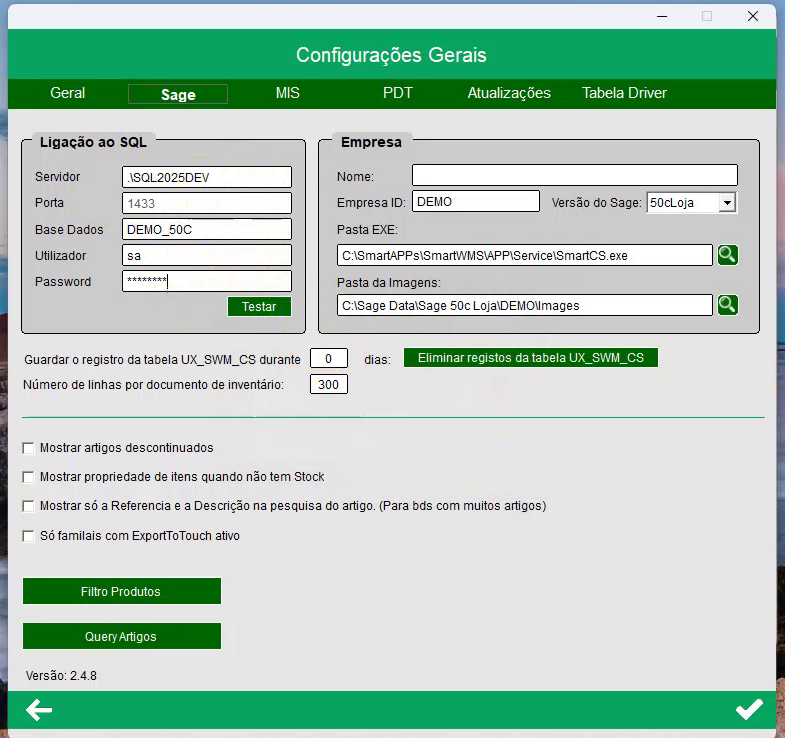Browse for Pasta EXE folder with magnifier icon

[x=727, y=255]
